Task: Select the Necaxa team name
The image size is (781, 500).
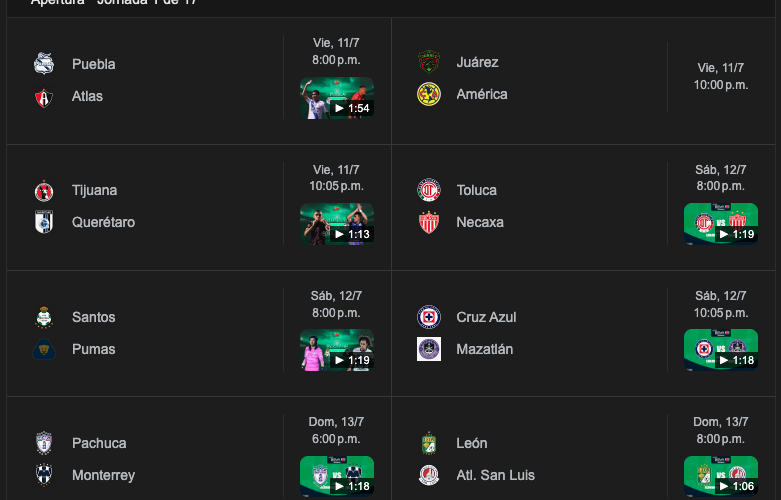Action: click(480, 222)
